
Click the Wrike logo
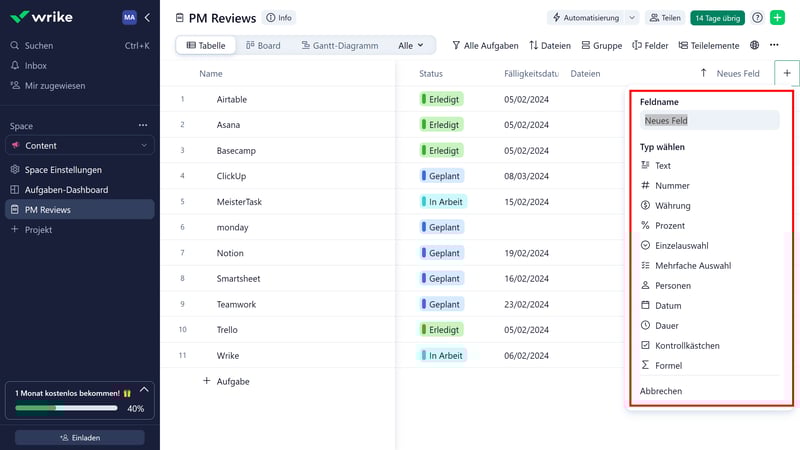click(41, 17)
